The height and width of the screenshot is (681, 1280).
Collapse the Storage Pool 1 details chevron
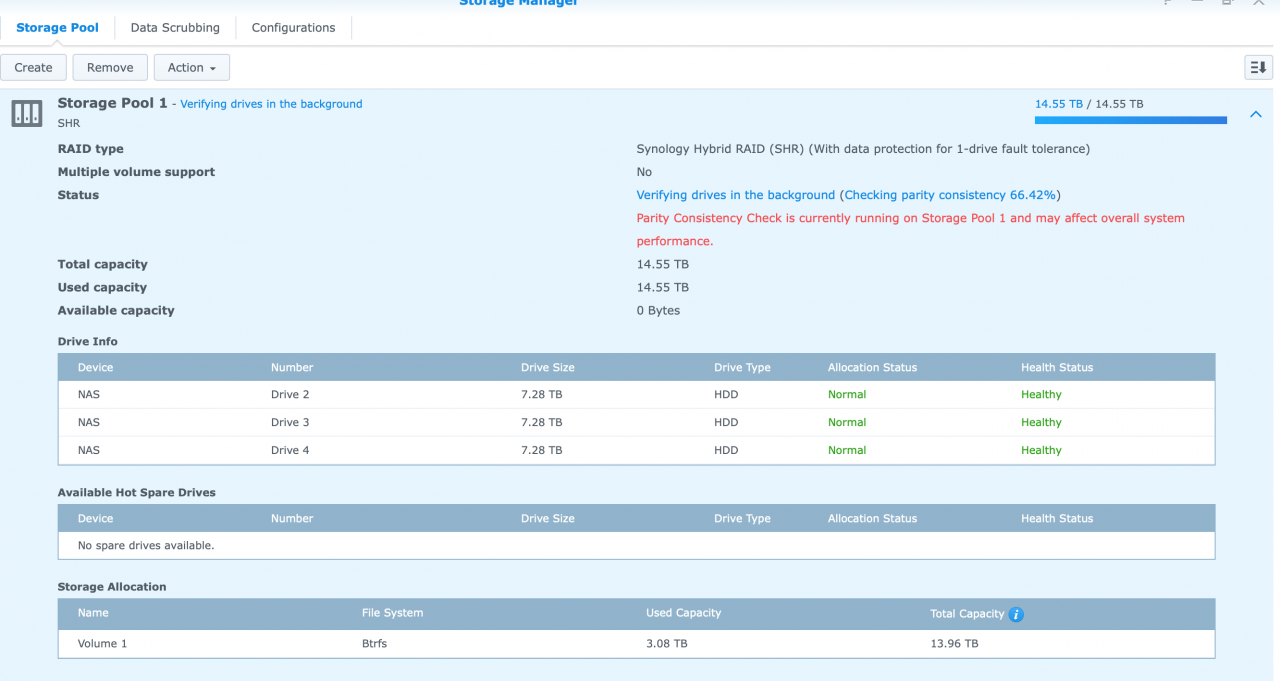pyautogui.click(x=1255, y=114)
